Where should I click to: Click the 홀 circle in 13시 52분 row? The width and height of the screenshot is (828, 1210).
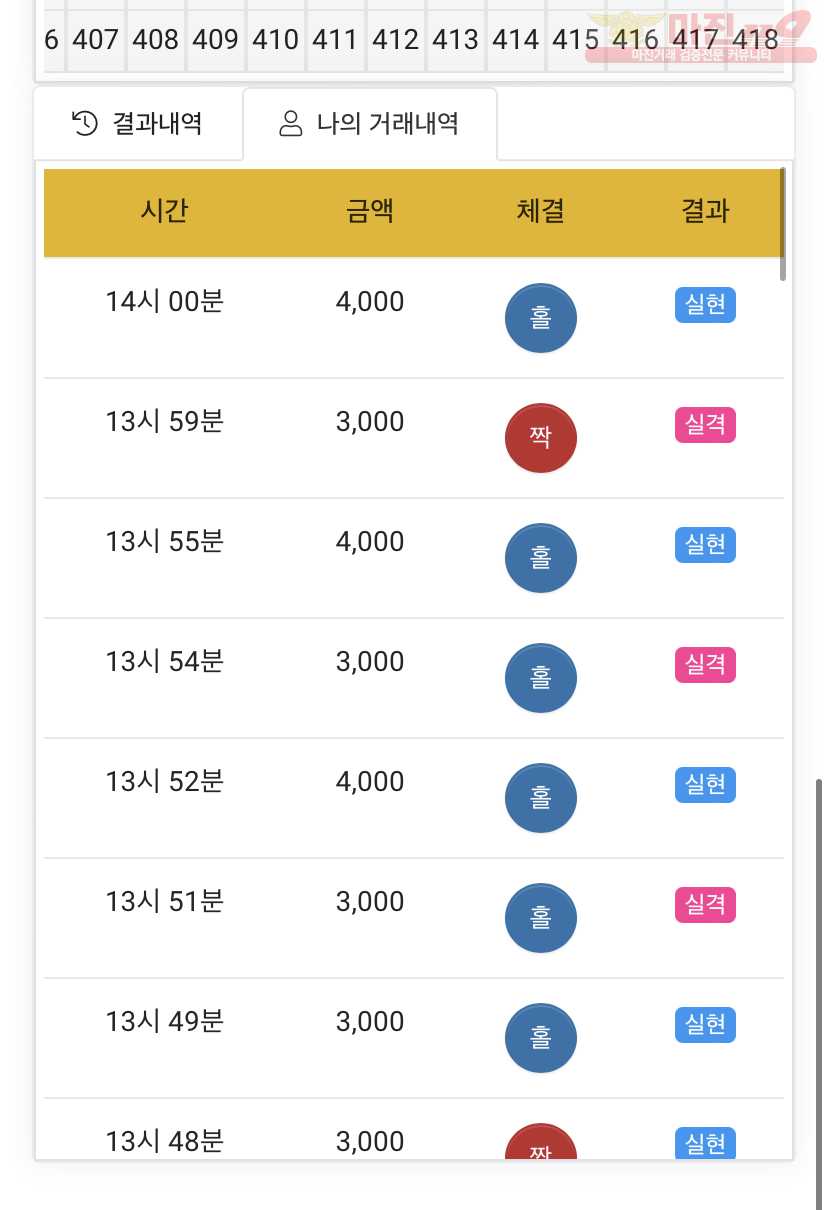pyautogui.click(x=541, y=798)
